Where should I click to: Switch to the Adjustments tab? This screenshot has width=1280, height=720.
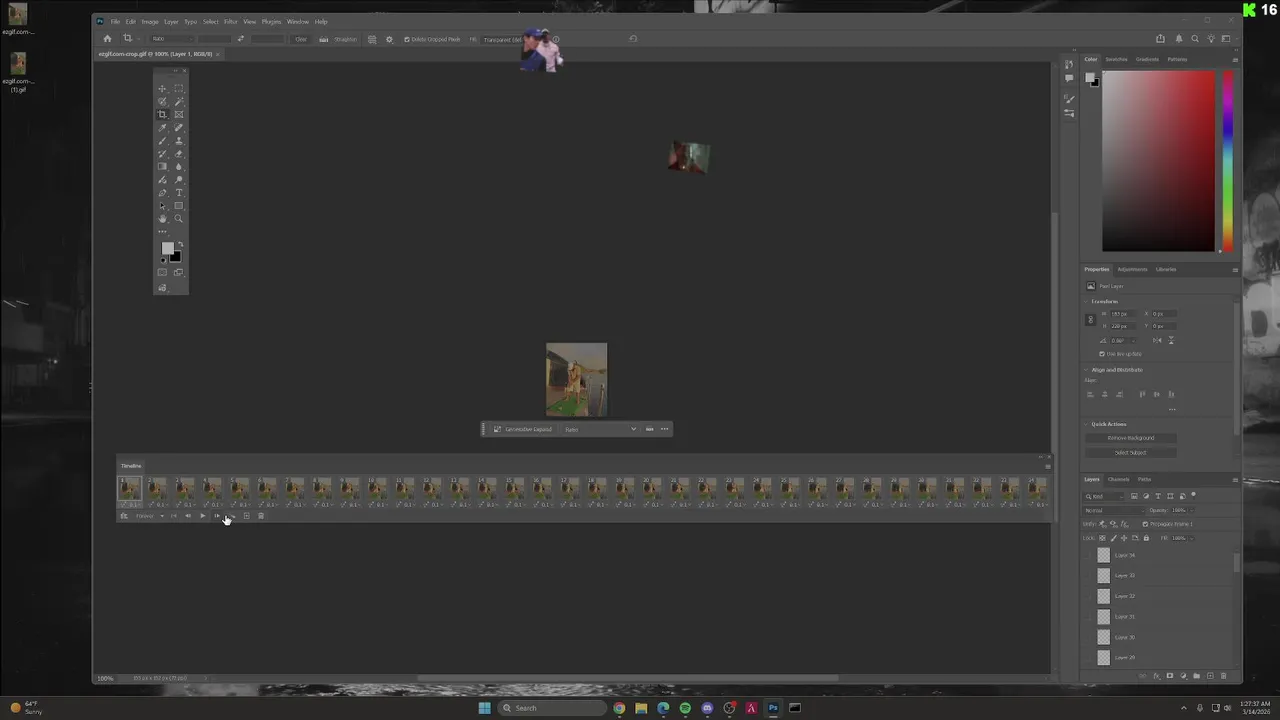[1132, 269]
